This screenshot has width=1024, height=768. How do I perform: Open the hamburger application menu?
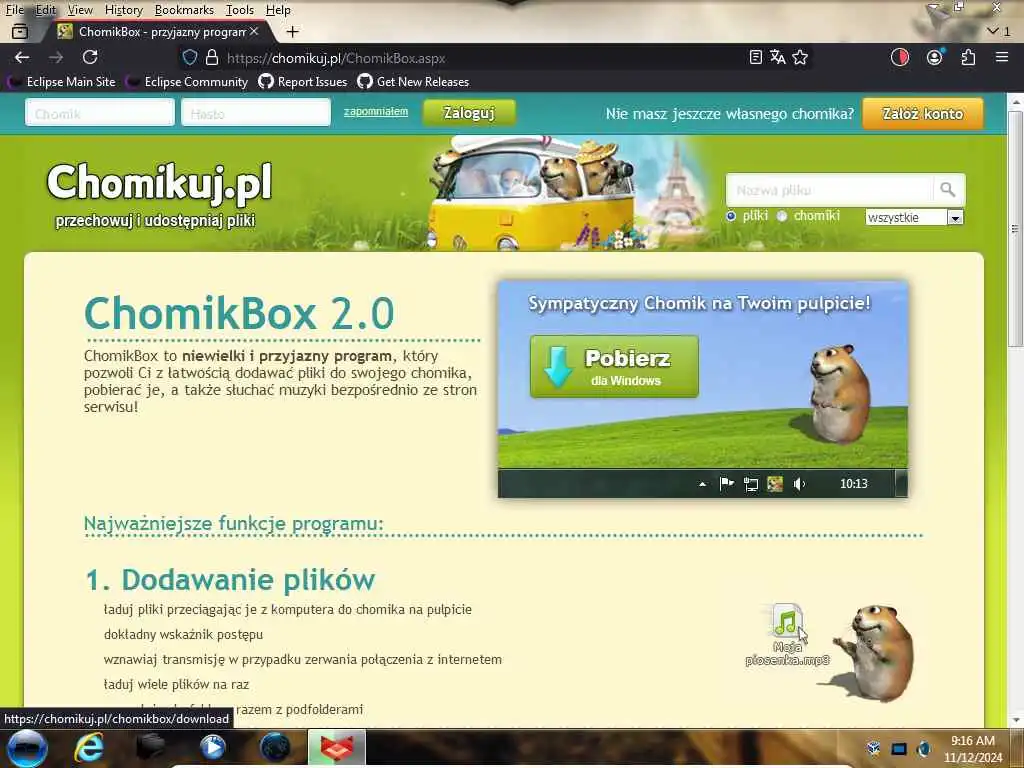pyautogui.click(x=1002, y=57)
